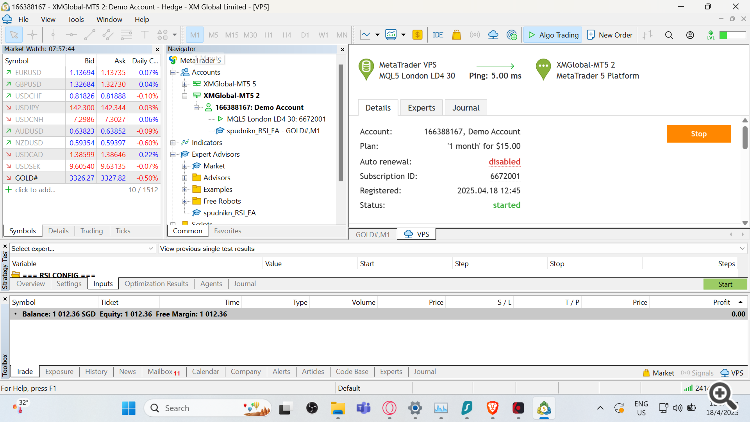This screenshot has height=422, width=750.
Task: Close the Market Watch panel
Action: 157,49
